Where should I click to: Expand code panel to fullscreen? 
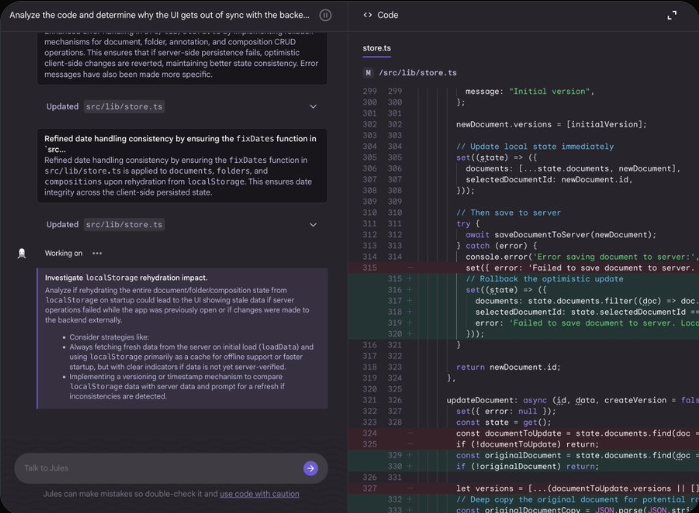(672, 16)
